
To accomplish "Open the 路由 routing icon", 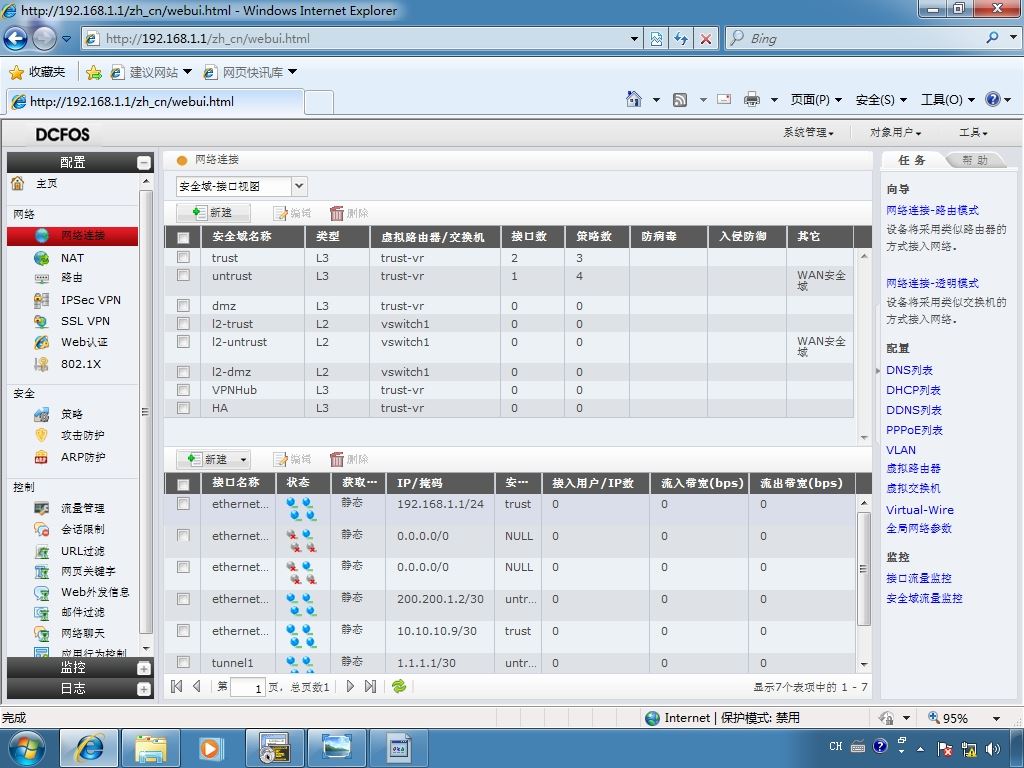I will (x=42, y=278).
